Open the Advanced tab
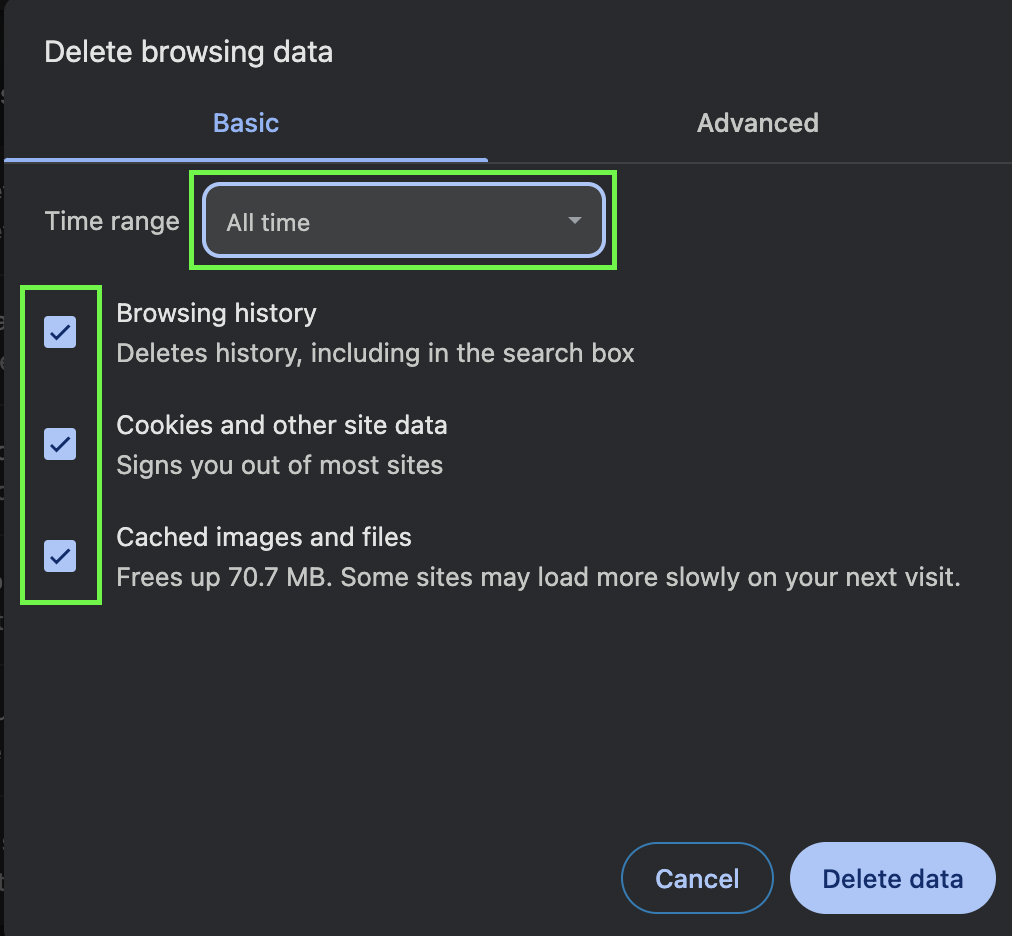This screenshot has width=1012, height=936. point(757,123)
